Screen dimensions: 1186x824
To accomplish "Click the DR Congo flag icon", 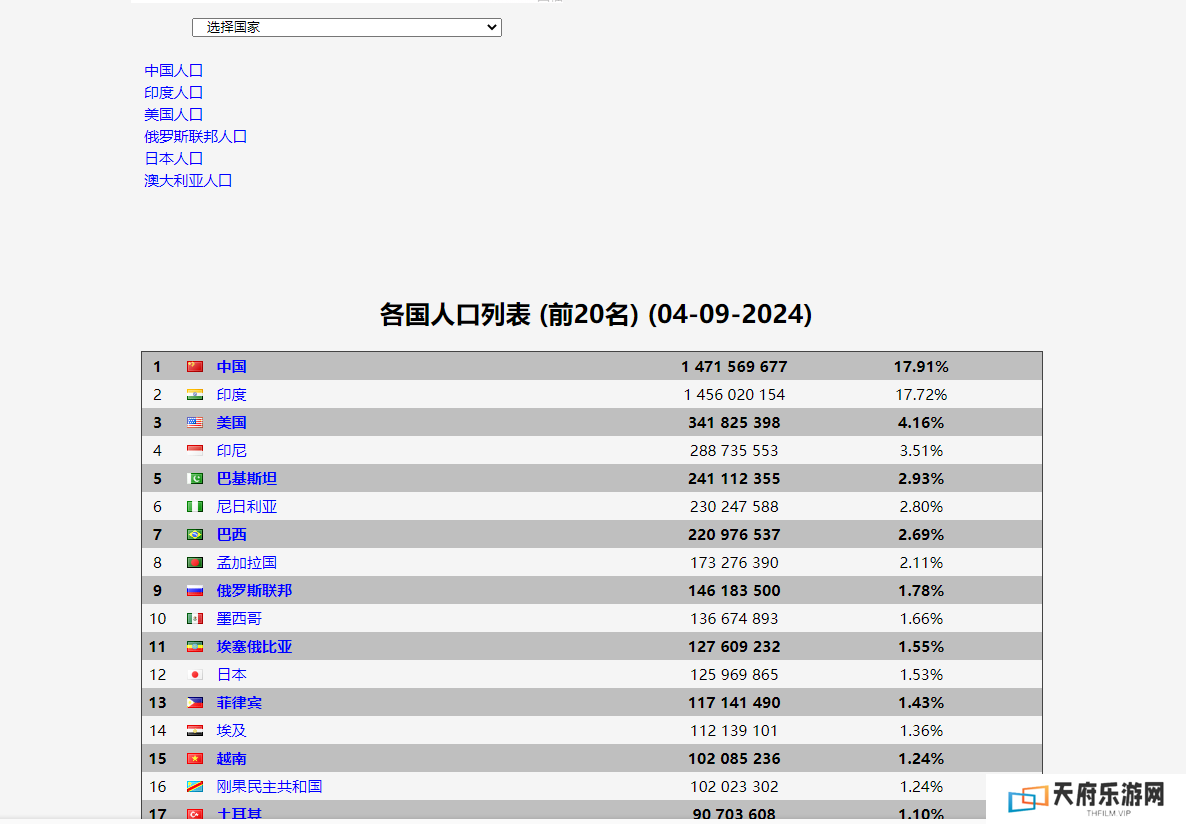I will (x=195, y=786).
